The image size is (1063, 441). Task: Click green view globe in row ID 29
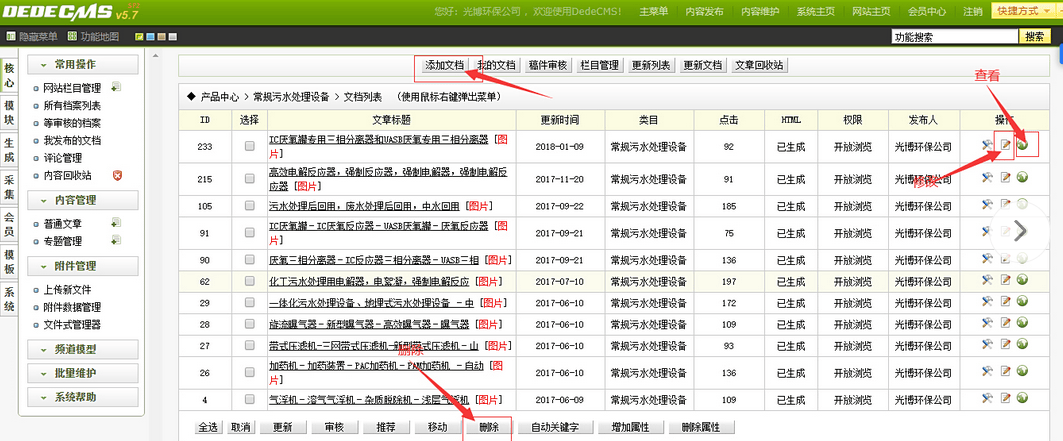[1022, 301]
